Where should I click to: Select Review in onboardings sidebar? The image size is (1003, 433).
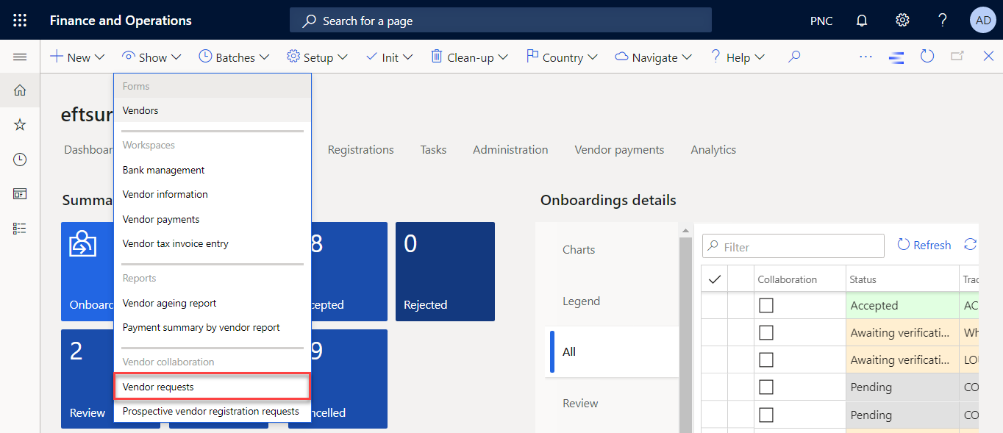(580, 403)
